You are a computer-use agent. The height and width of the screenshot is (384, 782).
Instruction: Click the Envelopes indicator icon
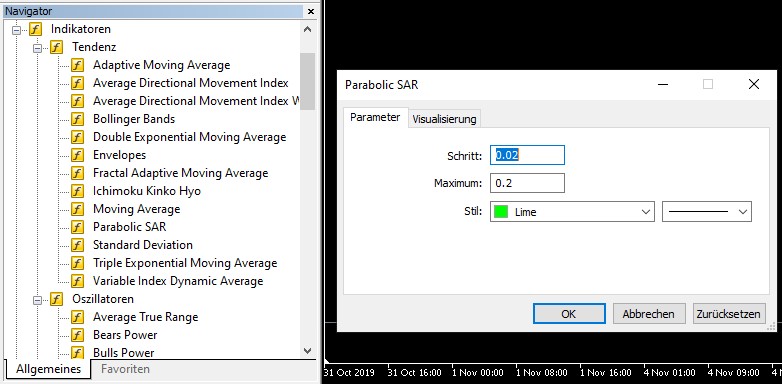pos(77,155)
